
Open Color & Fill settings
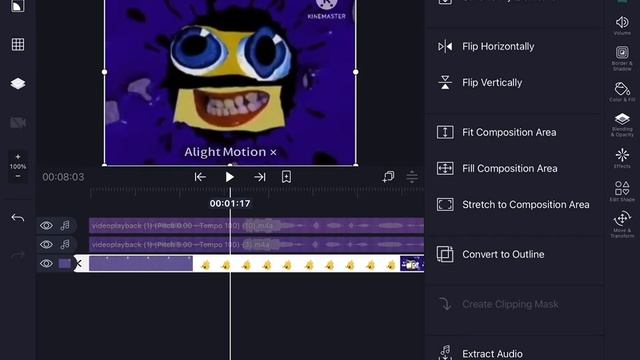[x=622, y=92]
